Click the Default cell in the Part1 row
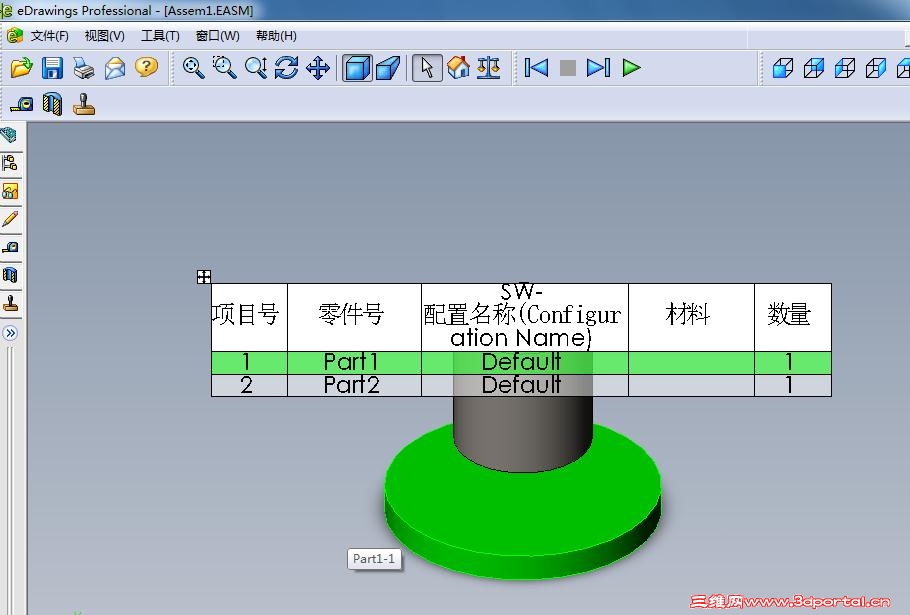Viewport: 910px width, 615px height. tap(525, 362)
